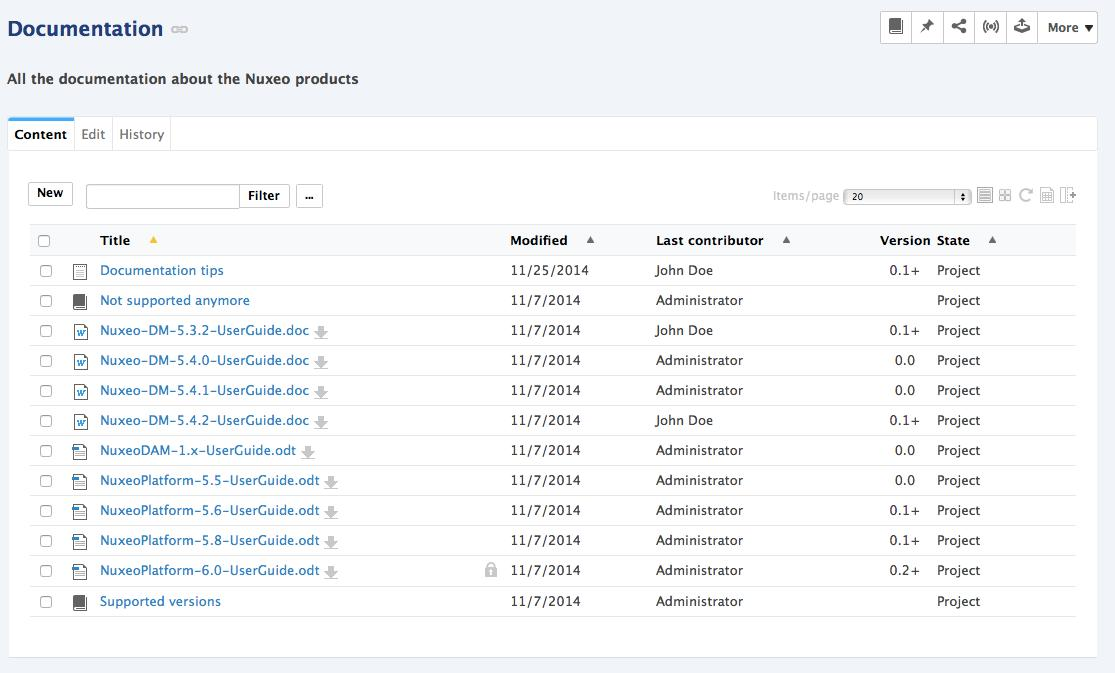Check the Documentation tips row checkbox
Screen dimensions: 1115x673
46,270
